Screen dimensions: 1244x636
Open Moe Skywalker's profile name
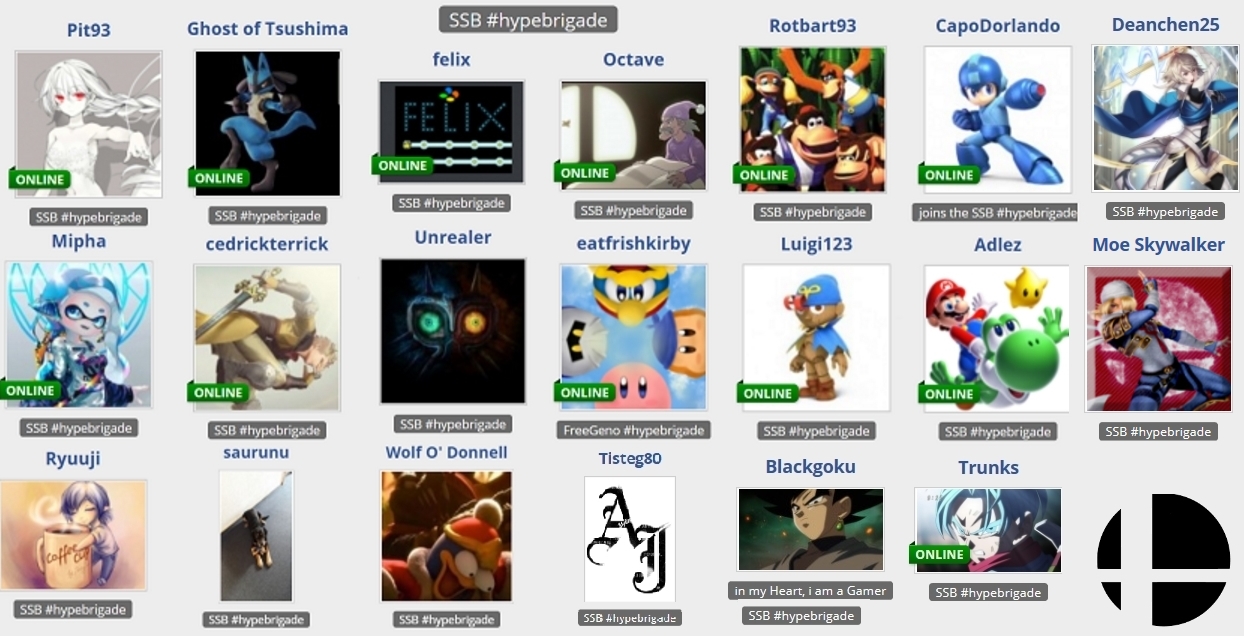(1159, 245)
